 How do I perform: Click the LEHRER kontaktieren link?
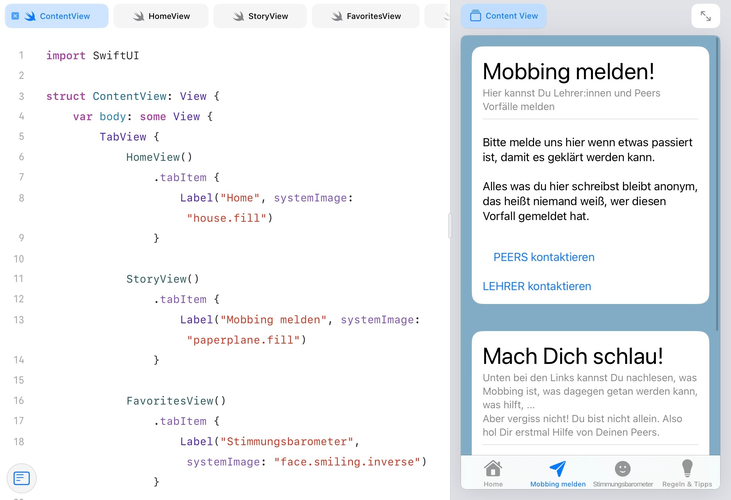(x=537, y=286)
